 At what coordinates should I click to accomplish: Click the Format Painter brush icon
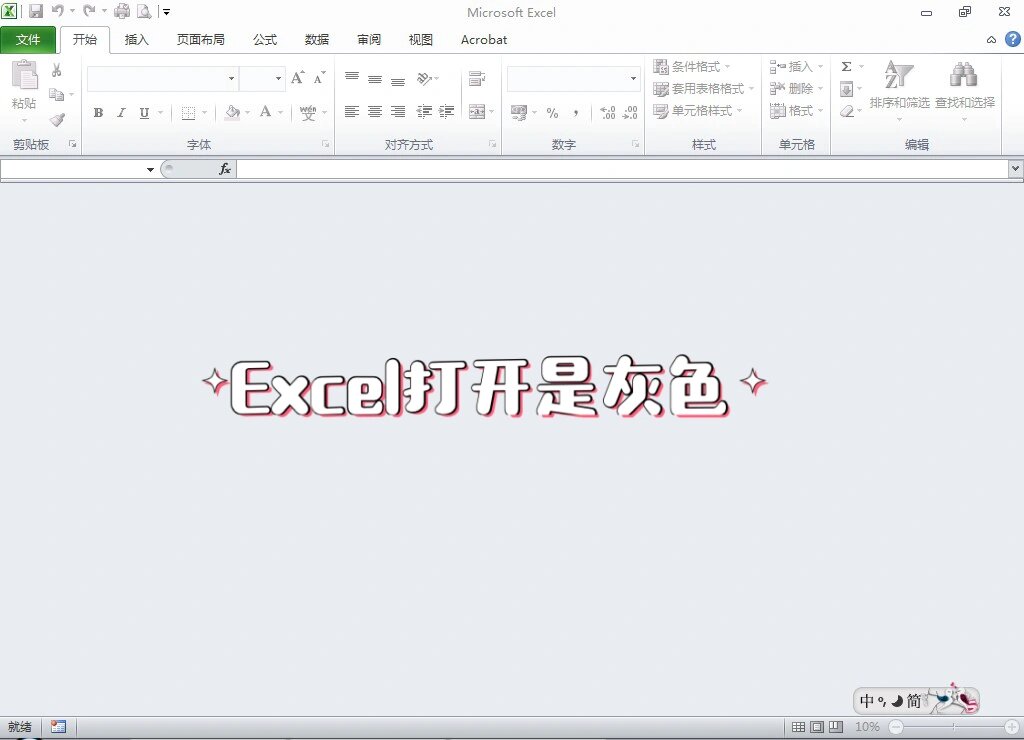(57, 120)
